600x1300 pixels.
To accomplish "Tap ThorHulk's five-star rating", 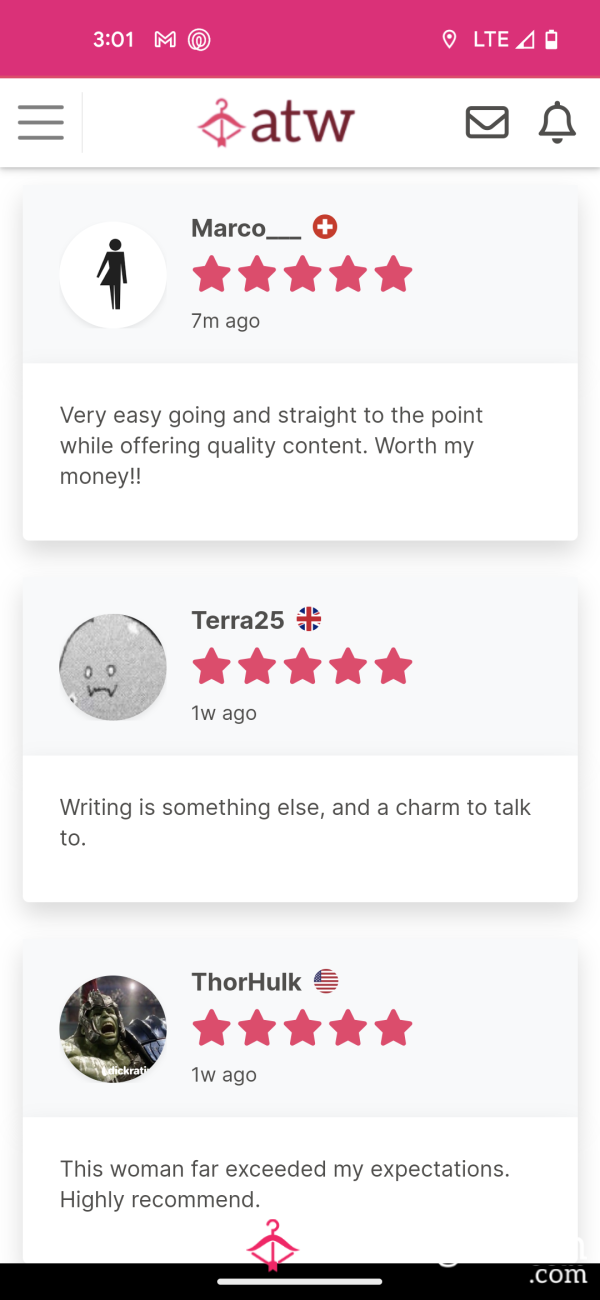I will click(302, 1028).
